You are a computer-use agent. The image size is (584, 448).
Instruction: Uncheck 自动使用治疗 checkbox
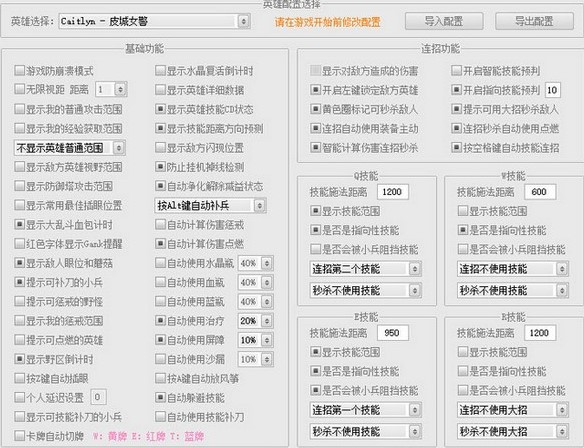coord(160,320)
